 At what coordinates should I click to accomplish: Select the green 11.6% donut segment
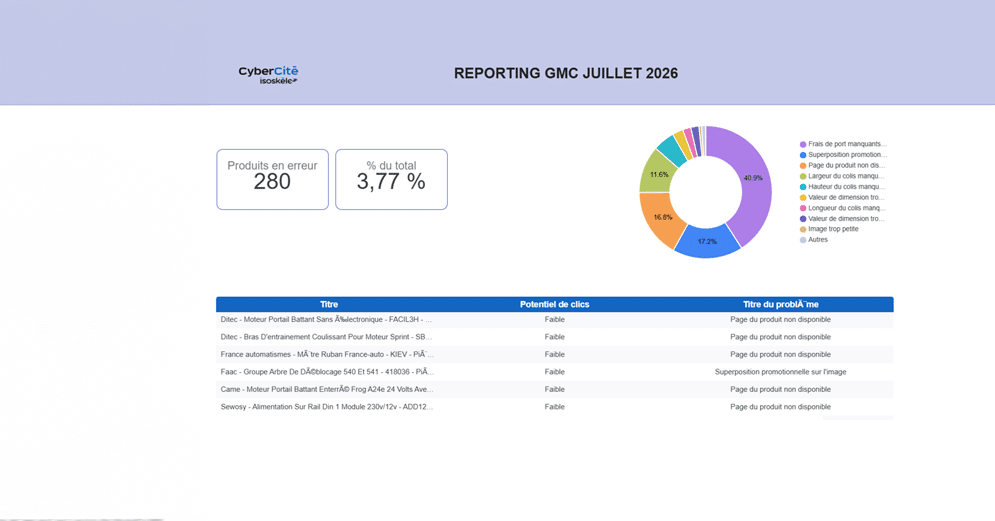pyautogui.click(x=656, y=173)
